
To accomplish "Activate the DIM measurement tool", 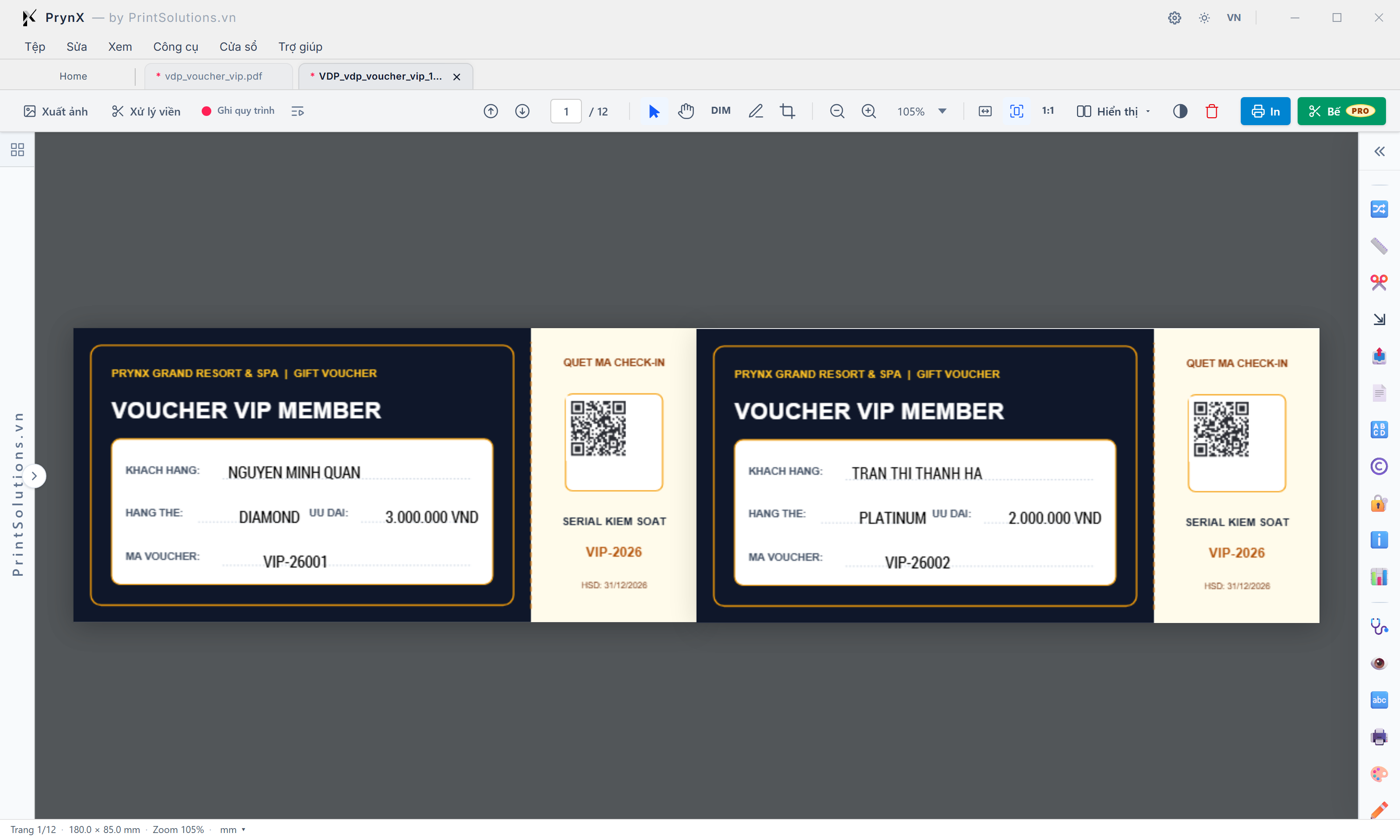I will point(721,111).
